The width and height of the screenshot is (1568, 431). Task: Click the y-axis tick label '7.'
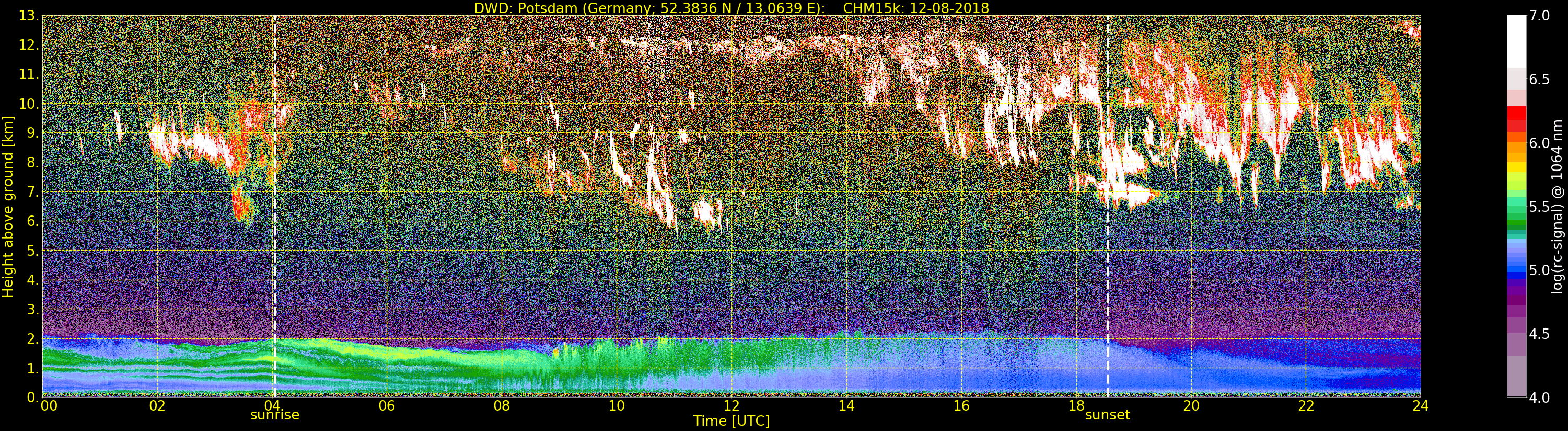(x=32, y=192)
